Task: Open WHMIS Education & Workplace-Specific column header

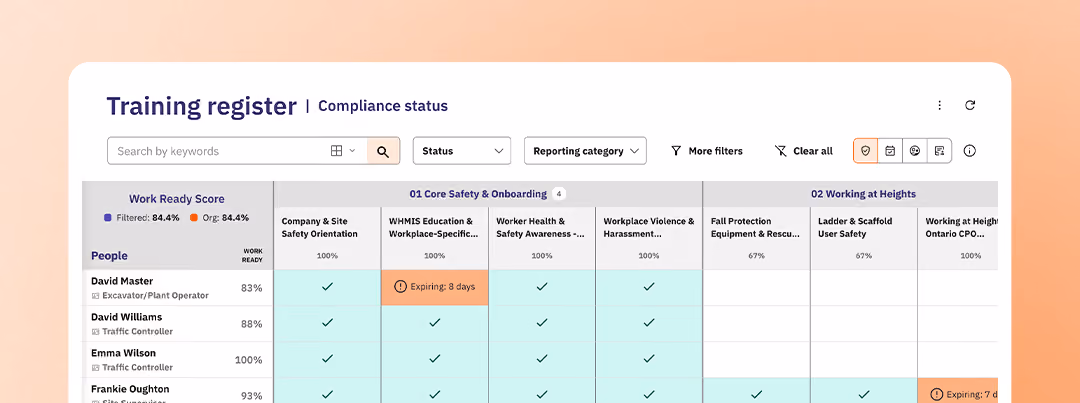Action: [x=435, y=238]
